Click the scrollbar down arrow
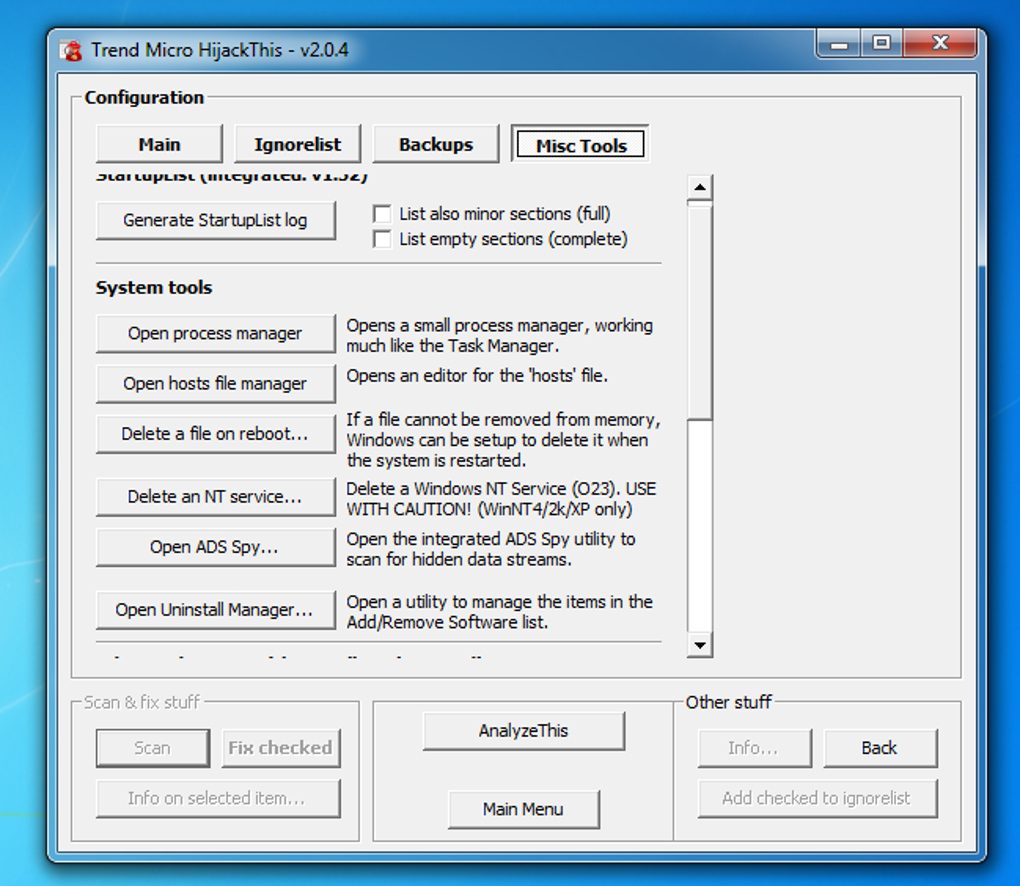1020x886 pixels. click(x=700, y=645)
